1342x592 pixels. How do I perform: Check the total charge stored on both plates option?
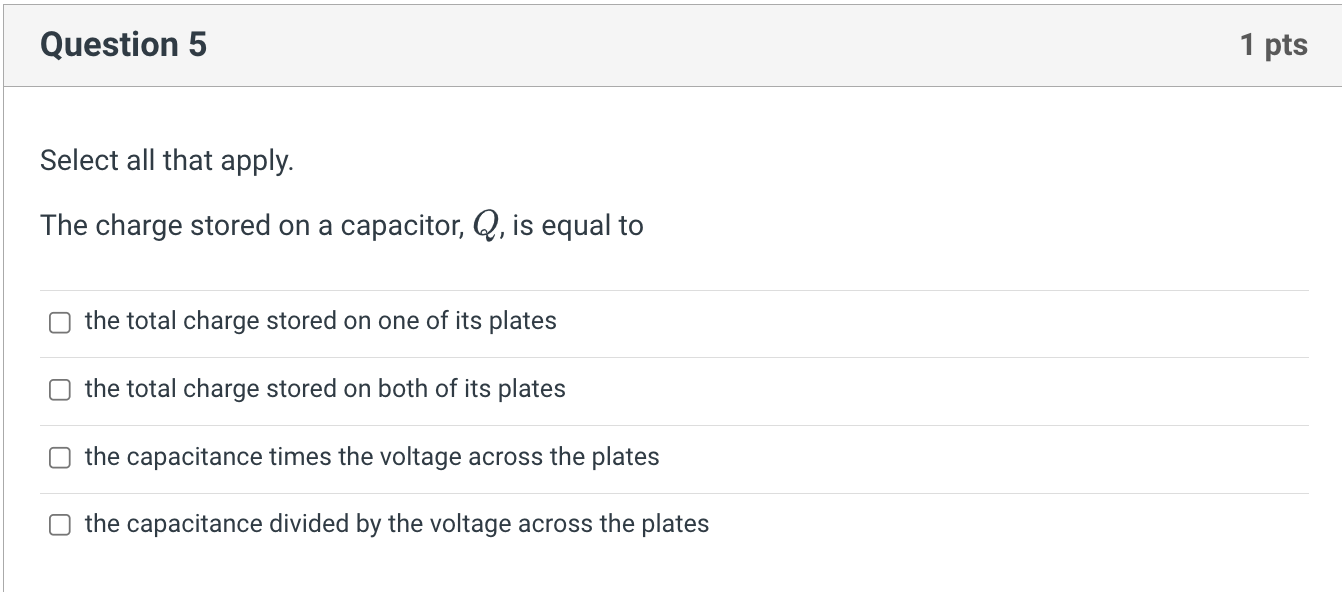click(x=59, y=390)
